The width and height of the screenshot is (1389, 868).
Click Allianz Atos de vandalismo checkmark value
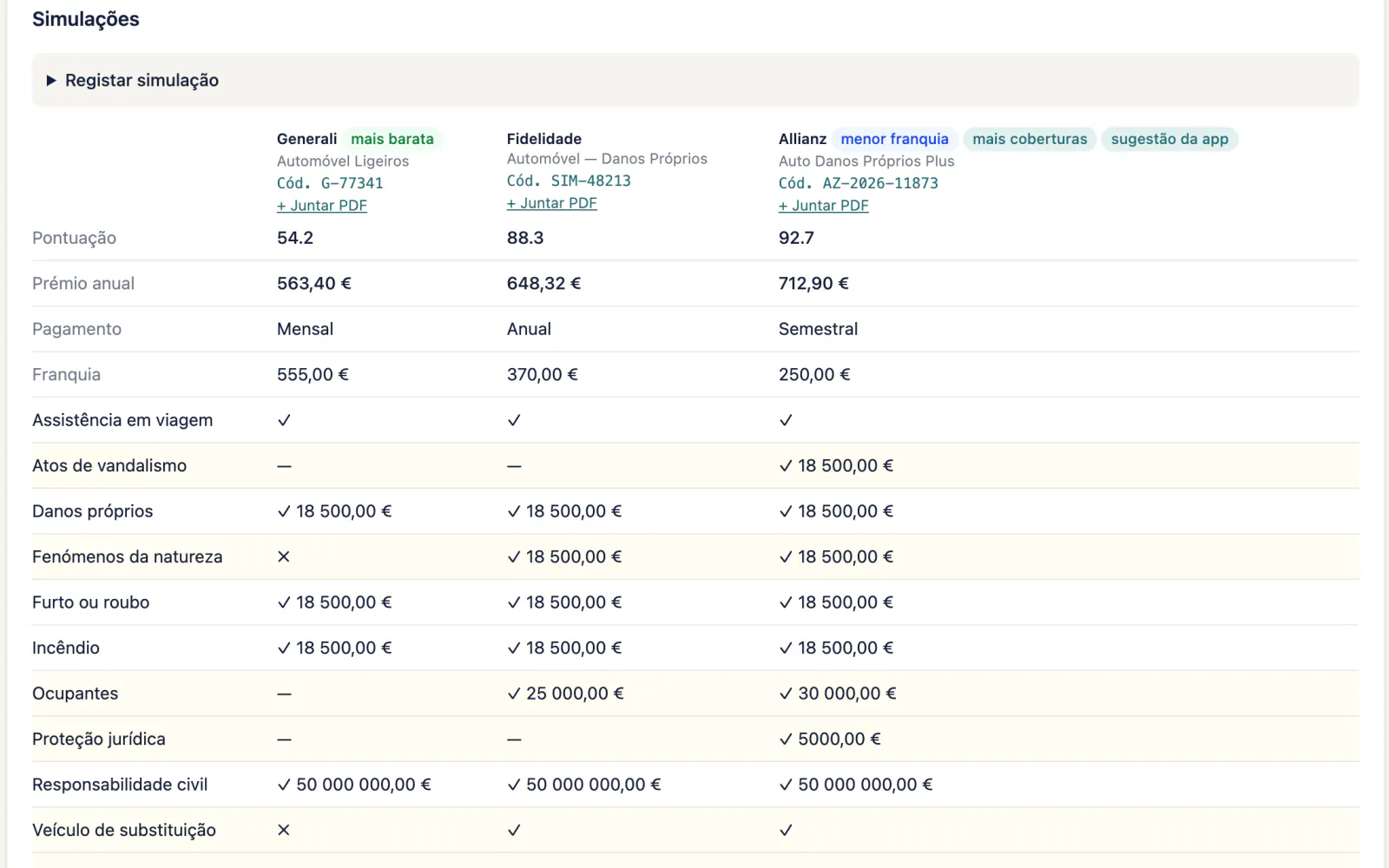click(x=836, y=465)
